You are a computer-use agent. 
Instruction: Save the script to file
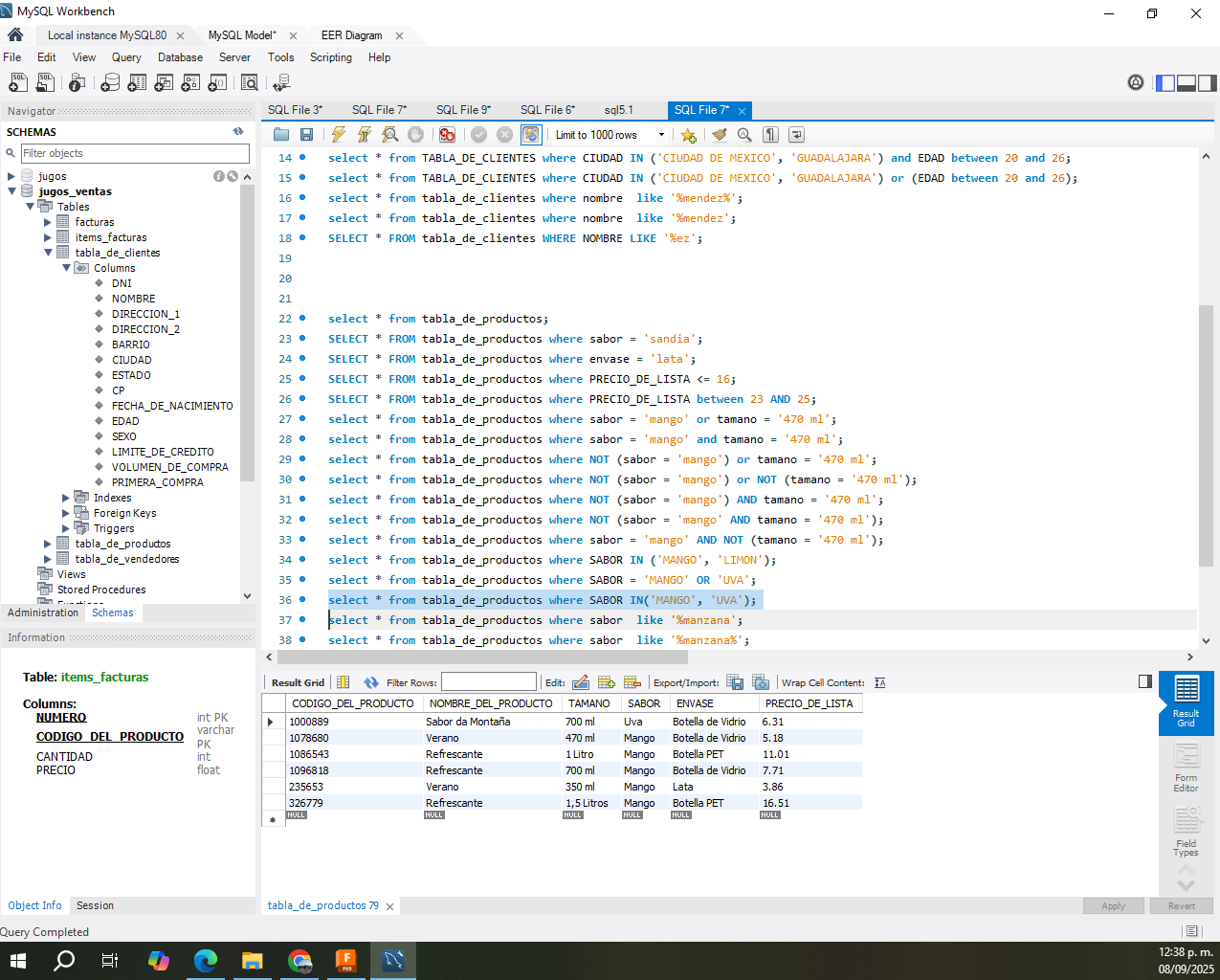coord(306,135)
